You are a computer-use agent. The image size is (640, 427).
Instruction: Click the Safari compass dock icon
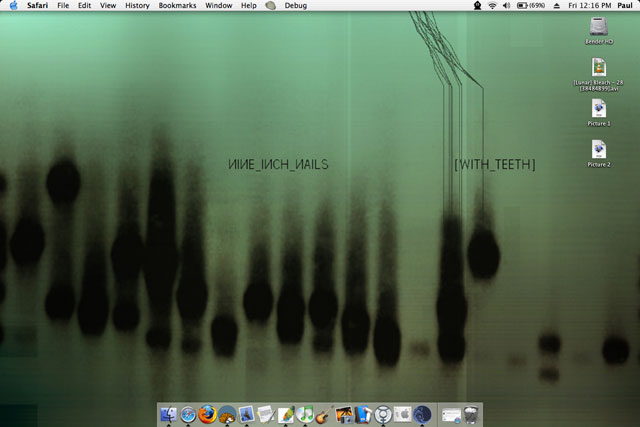pos(188,414)
